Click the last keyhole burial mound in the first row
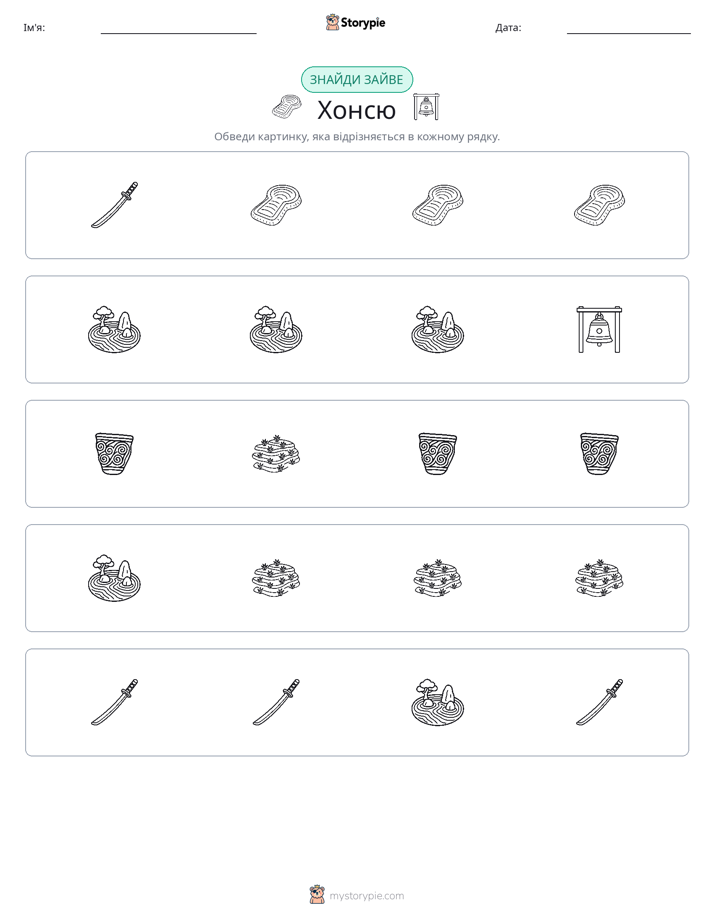 [x=599, y=204]
